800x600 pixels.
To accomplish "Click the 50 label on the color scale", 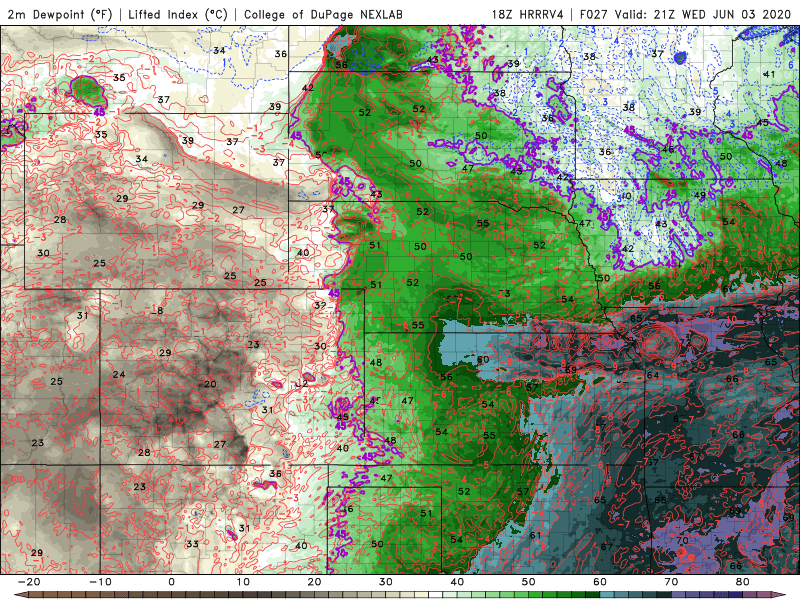I will tap(529, 582).
